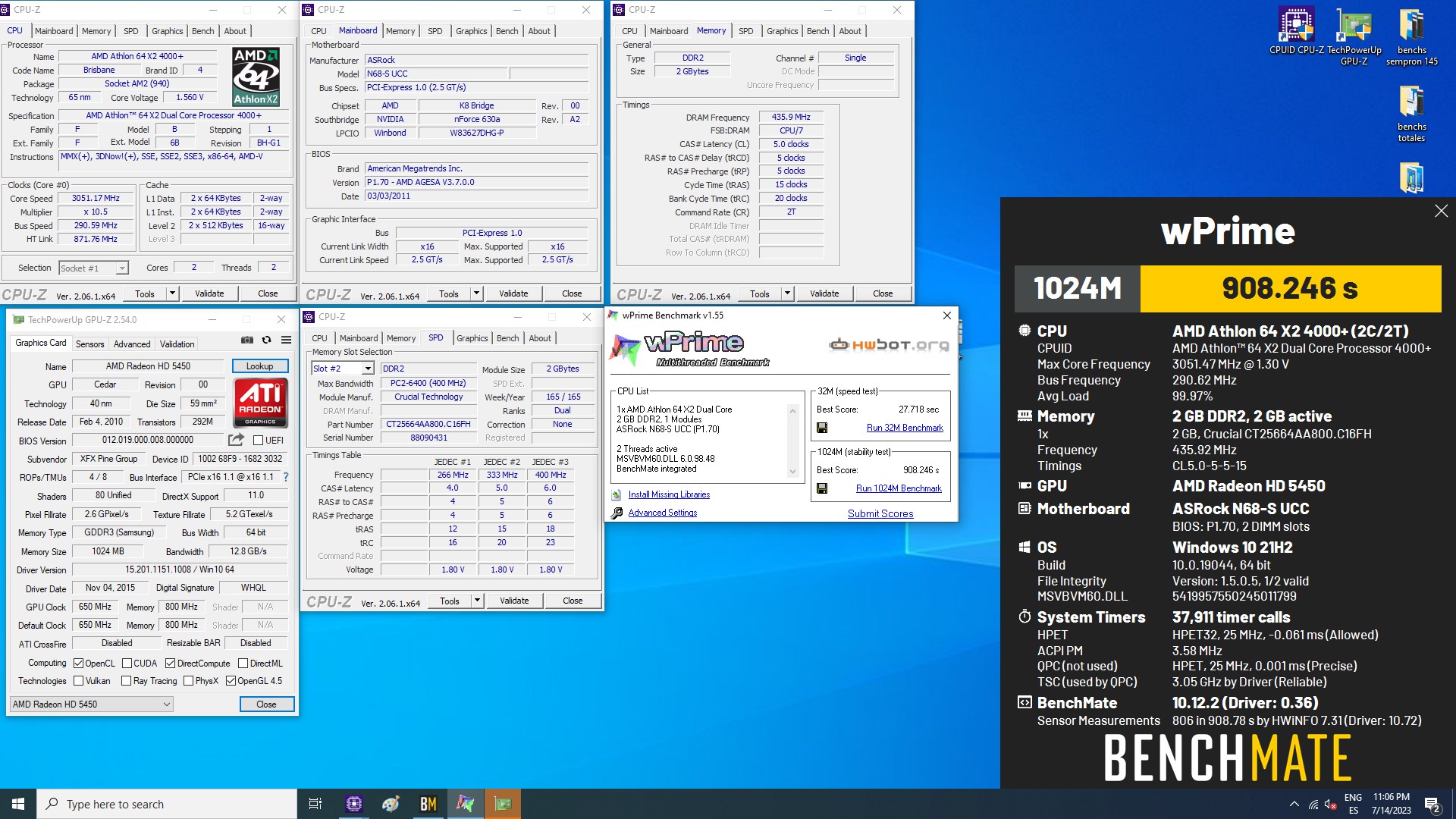Click clock and date in taskbar
The width and height of the screenshot is (1456, 819).
pyautogui.click(x=1391, y=804)
